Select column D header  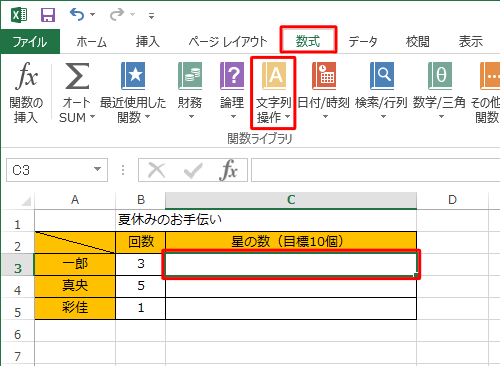pos(452,200)
